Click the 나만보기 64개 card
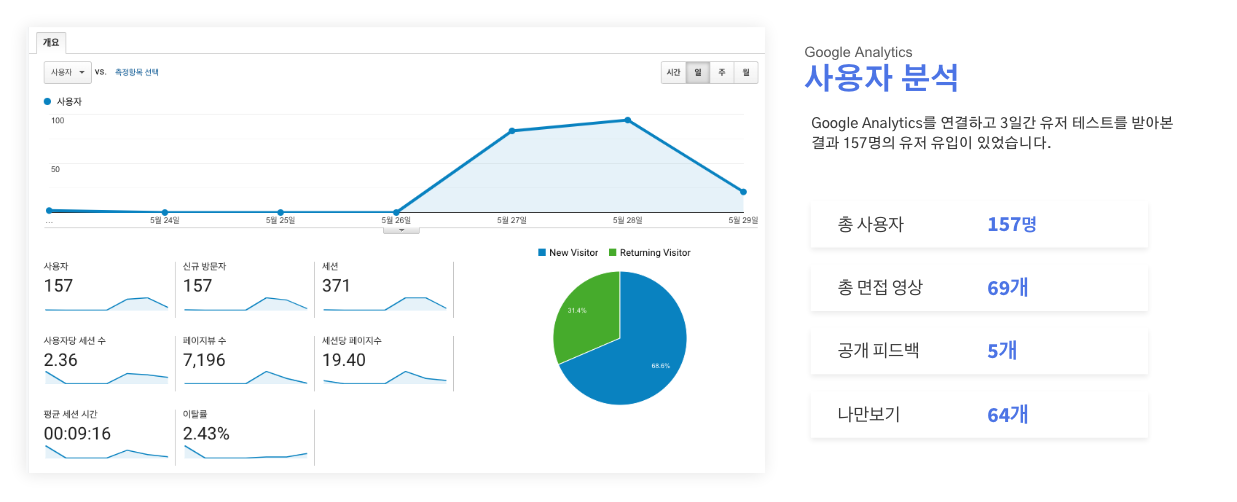Image resolution: width=1237 pixels, height=502 pixels. coord(979,414)
